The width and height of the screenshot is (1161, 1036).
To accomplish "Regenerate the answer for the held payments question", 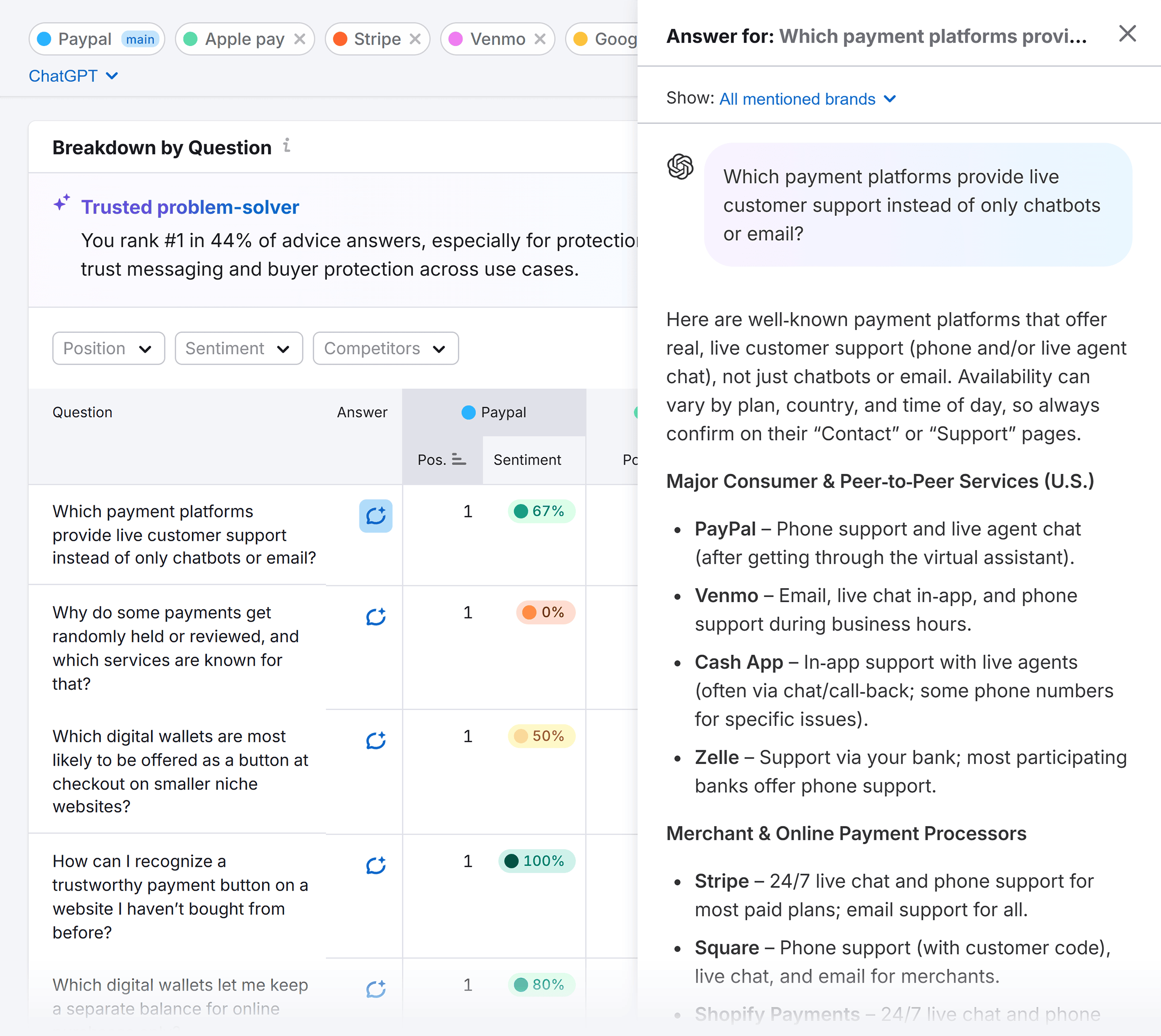I will 376,617.
